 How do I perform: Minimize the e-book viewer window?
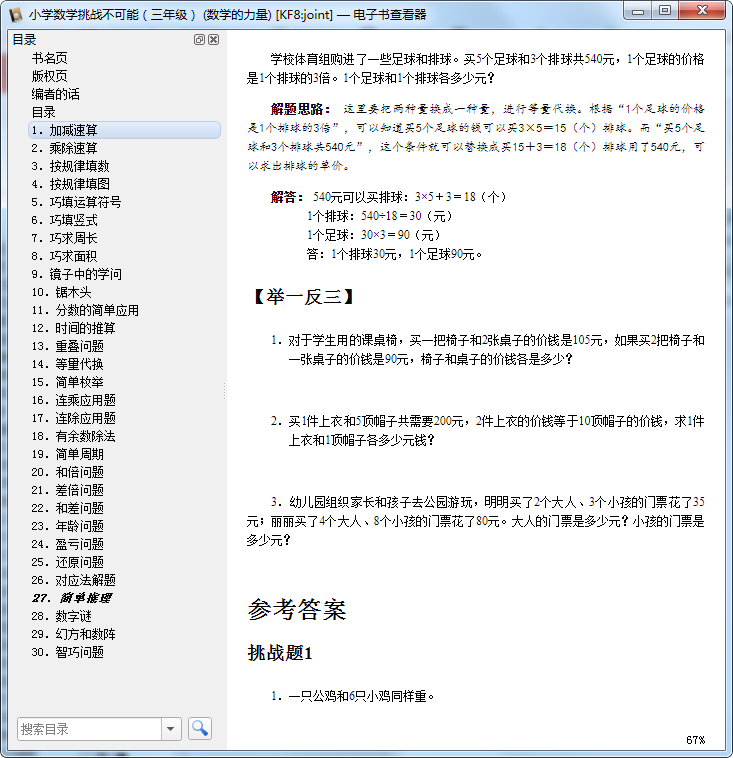638,11
